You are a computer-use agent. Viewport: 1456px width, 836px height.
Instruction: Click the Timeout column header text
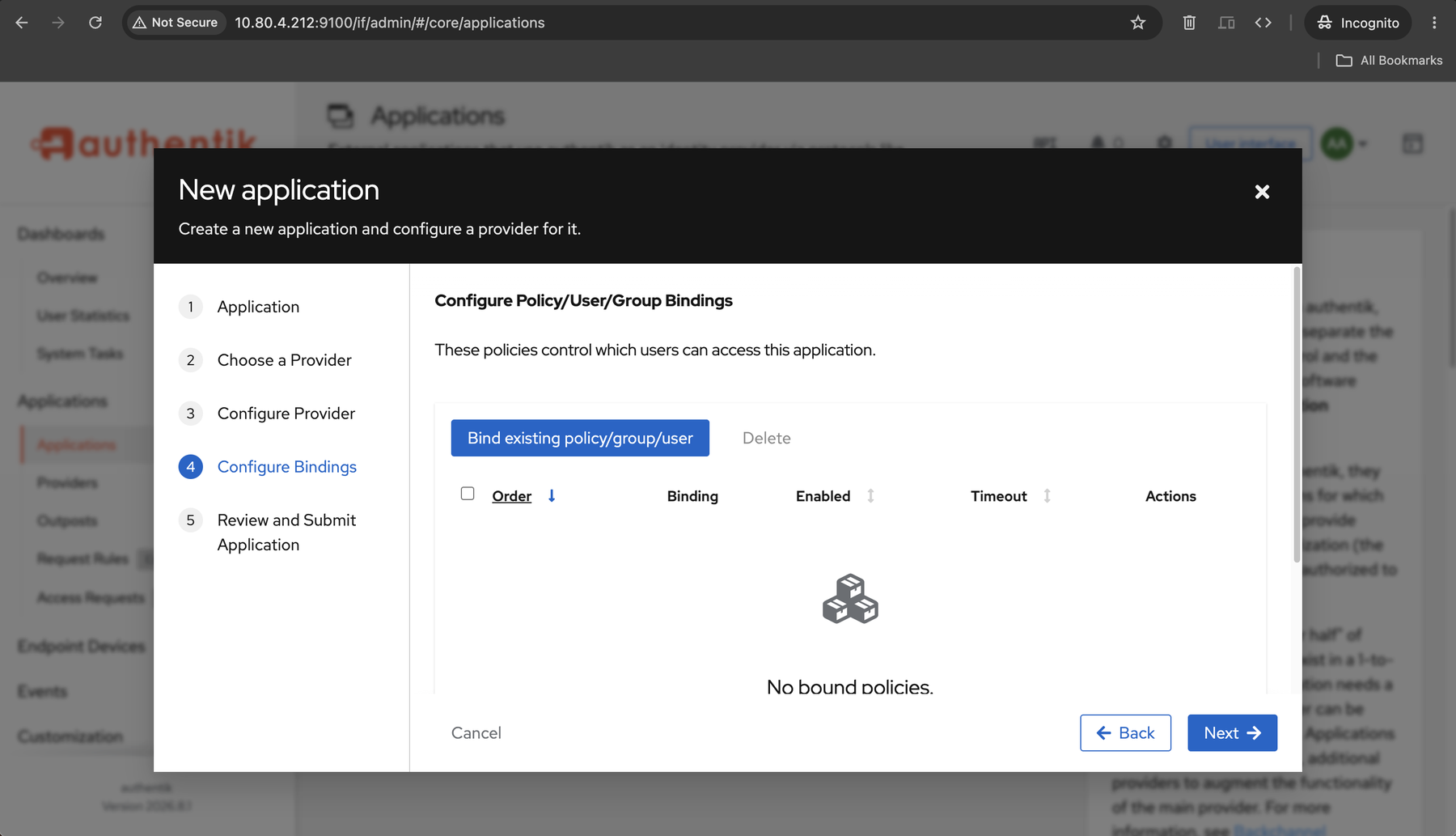(x=999, y=496)
